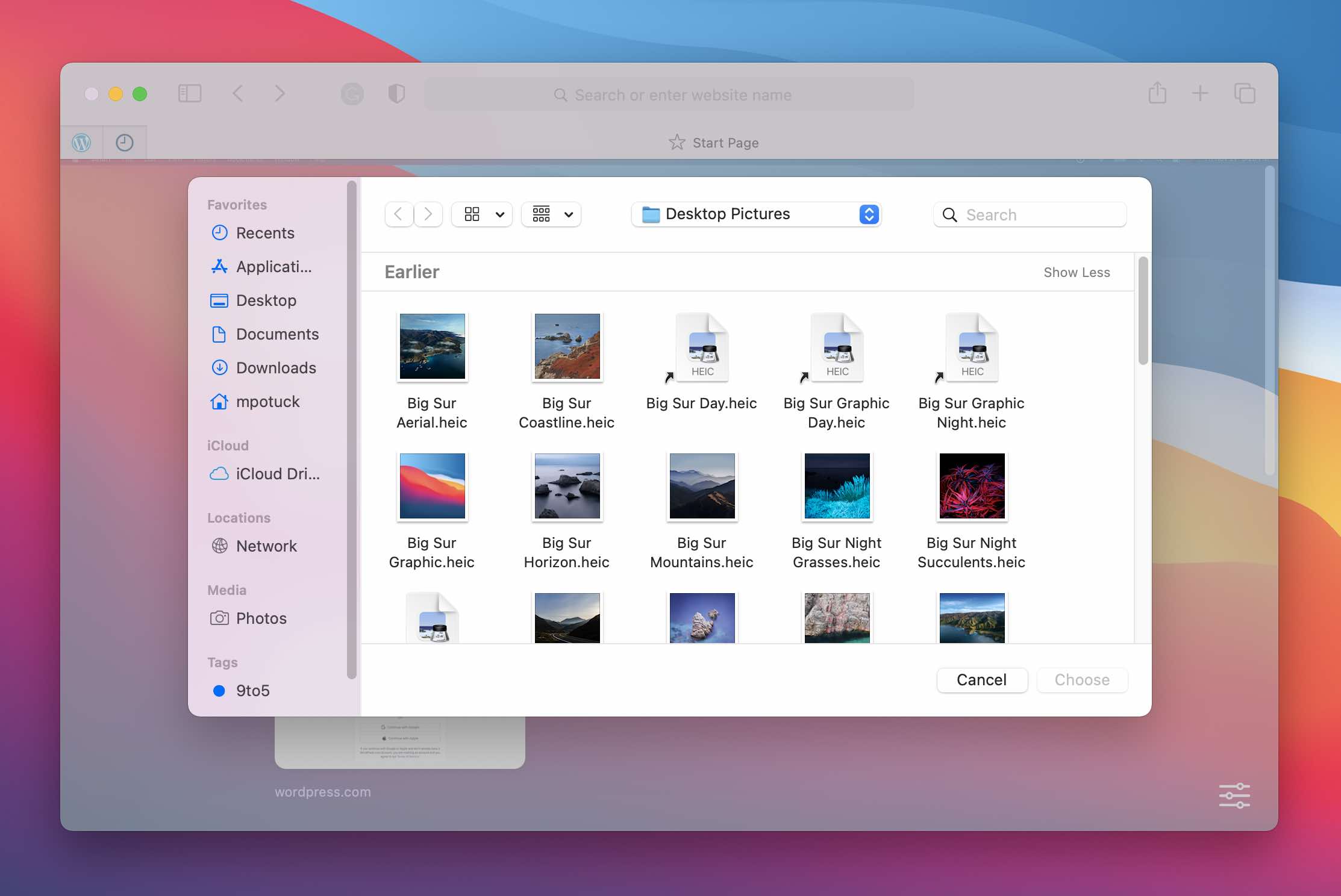1341x896 pixels.
Task: Select the Applications folder icon
Action: 218,266
